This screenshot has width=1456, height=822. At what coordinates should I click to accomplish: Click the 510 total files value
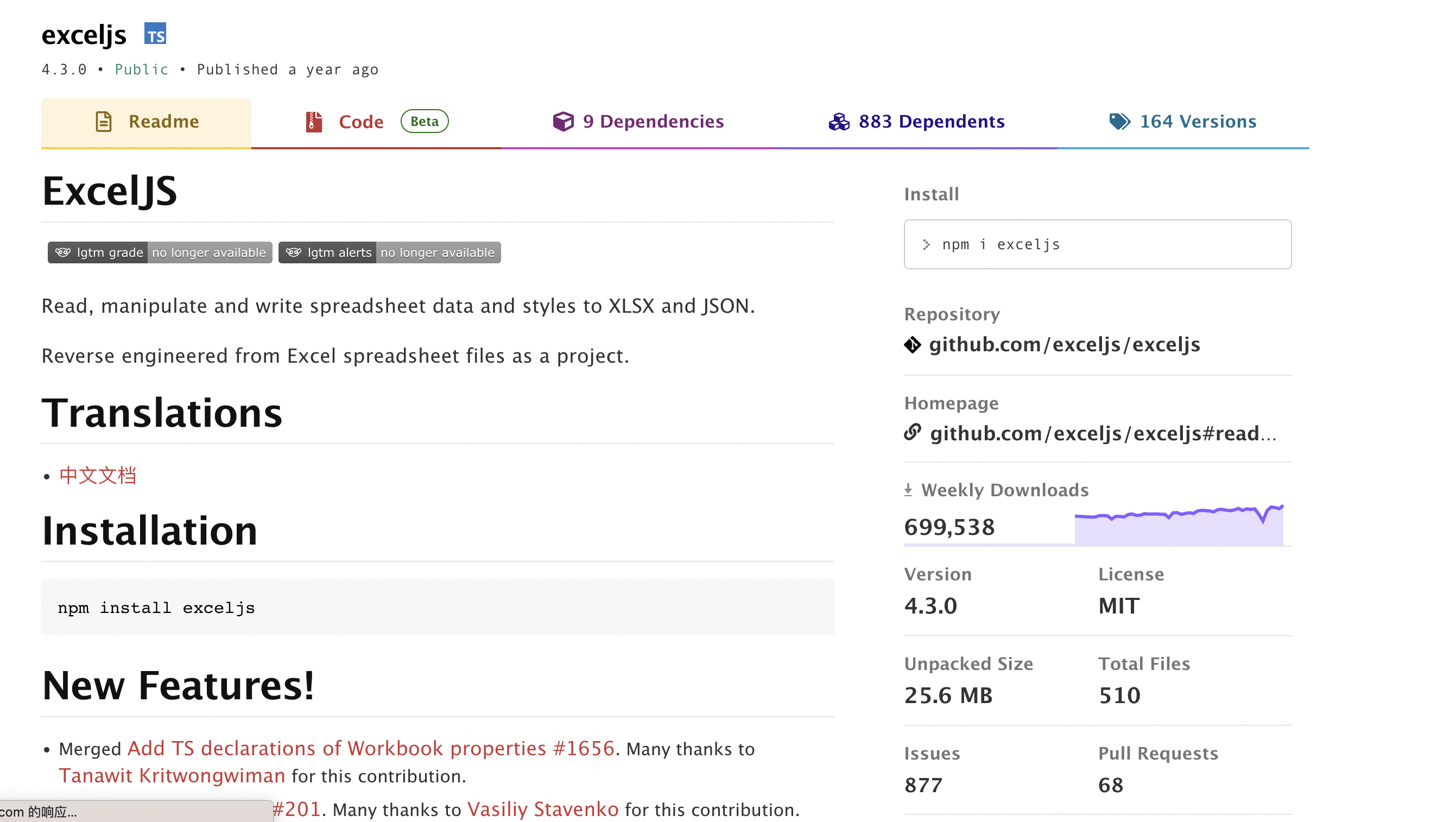[x=1119, y=695]
